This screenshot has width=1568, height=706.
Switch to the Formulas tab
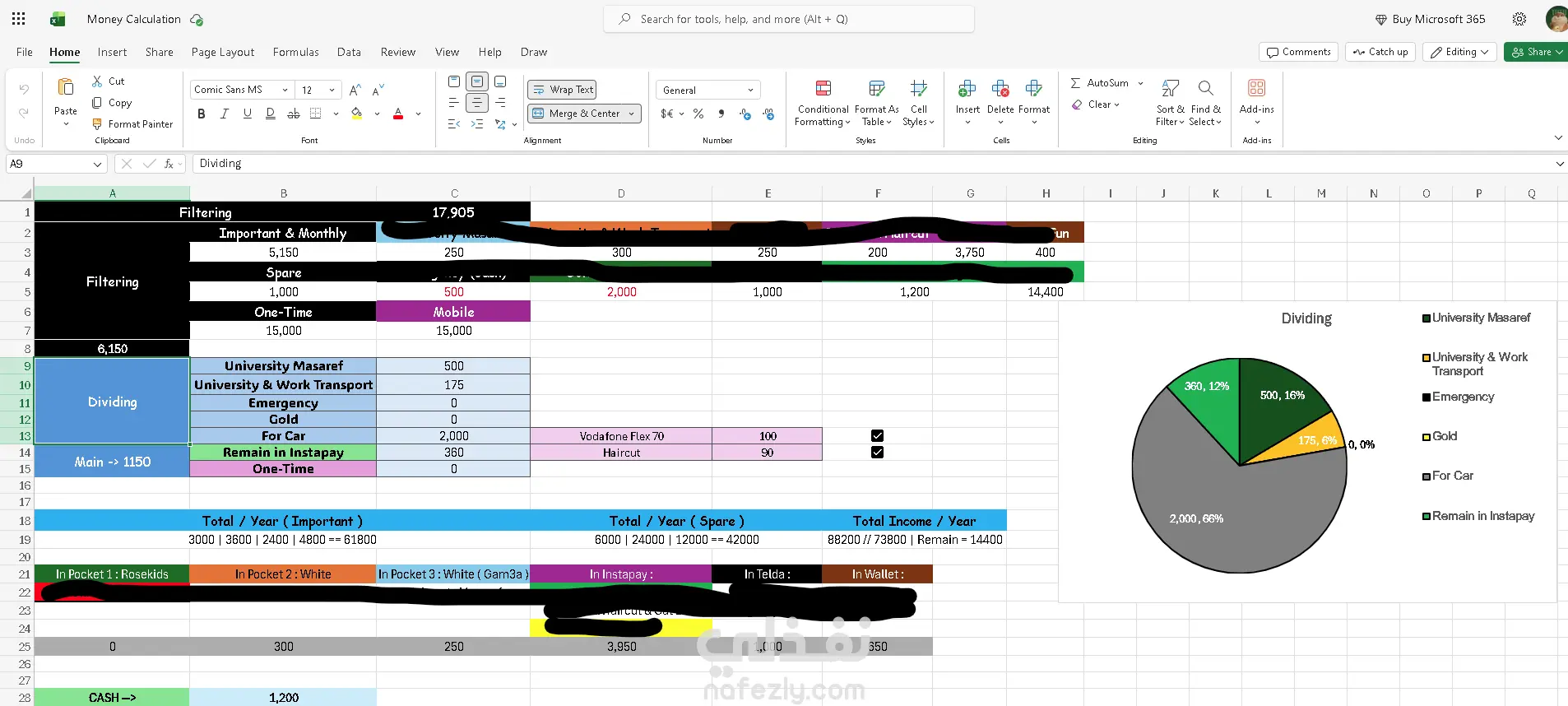click(x=296, y=52)
